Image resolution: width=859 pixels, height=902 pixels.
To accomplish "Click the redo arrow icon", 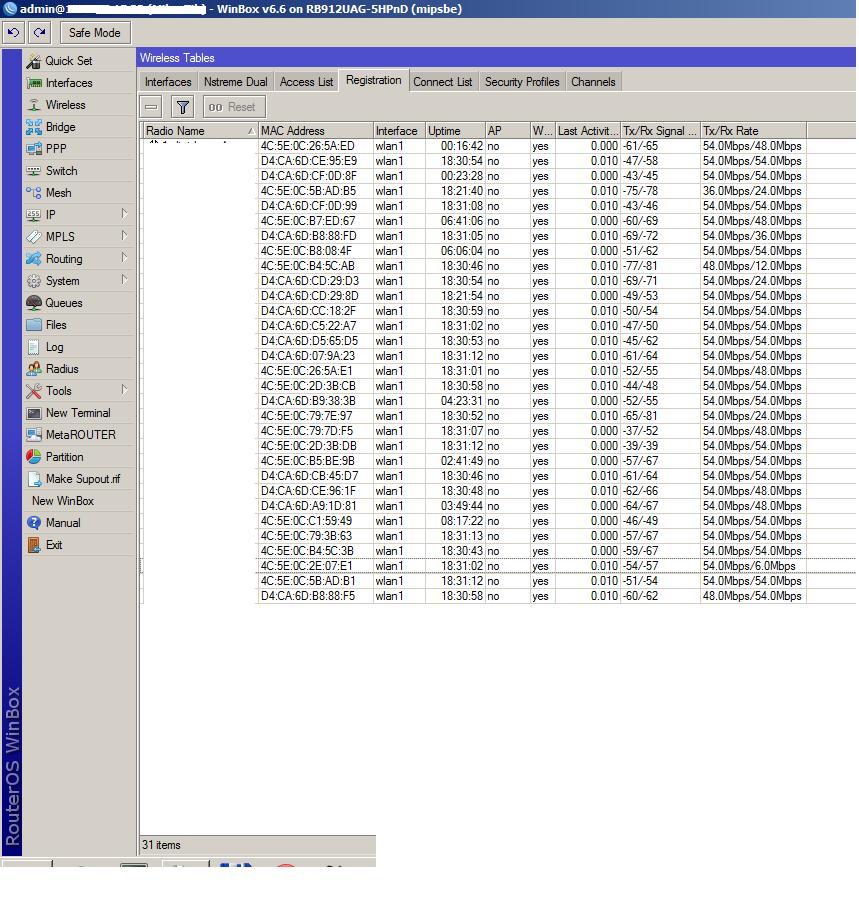I will pyautogui.click(x=39, y=33).
